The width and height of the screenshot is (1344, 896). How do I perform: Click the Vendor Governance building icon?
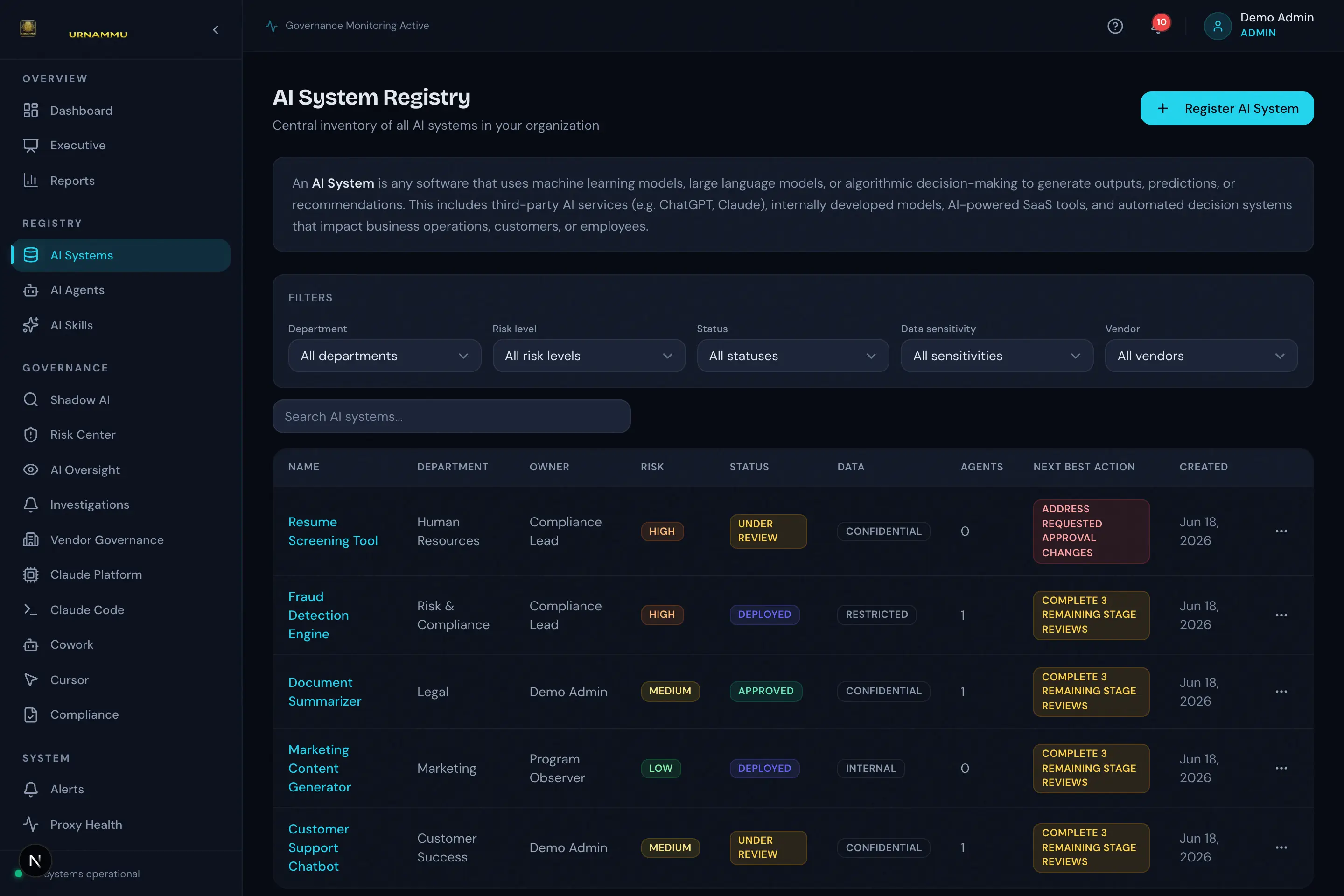(x=31, y=539)
